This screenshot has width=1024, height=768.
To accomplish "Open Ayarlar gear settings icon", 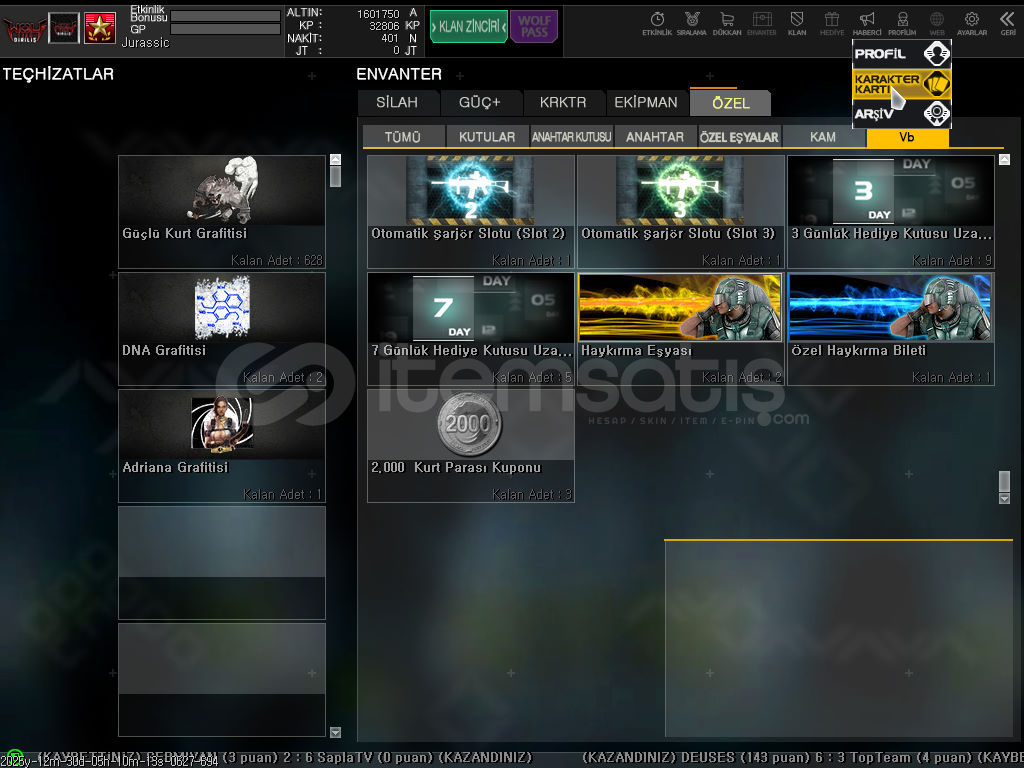I will point(971,22).
